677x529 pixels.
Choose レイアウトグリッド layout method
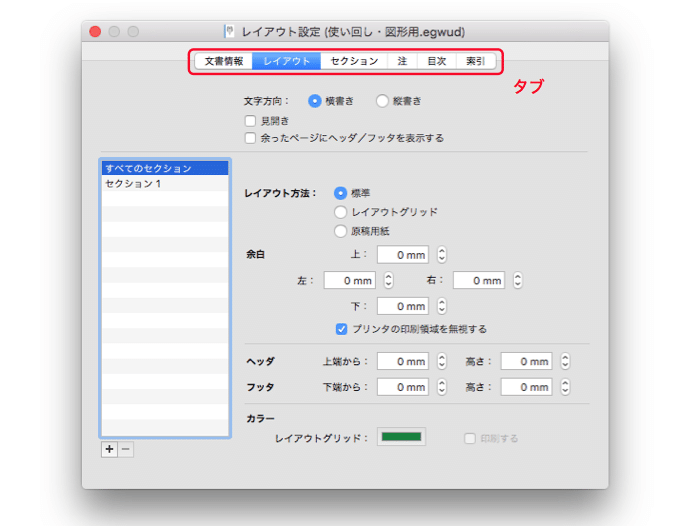(x=340, y=212)
